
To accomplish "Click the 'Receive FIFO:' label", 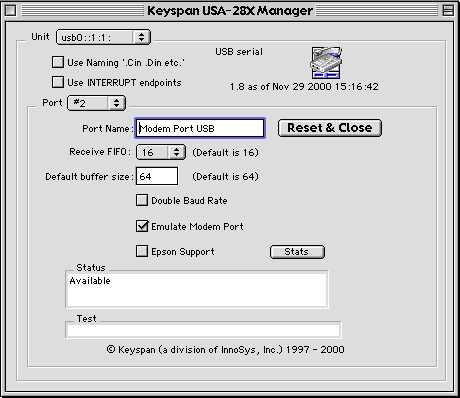I will pos(100,152).
